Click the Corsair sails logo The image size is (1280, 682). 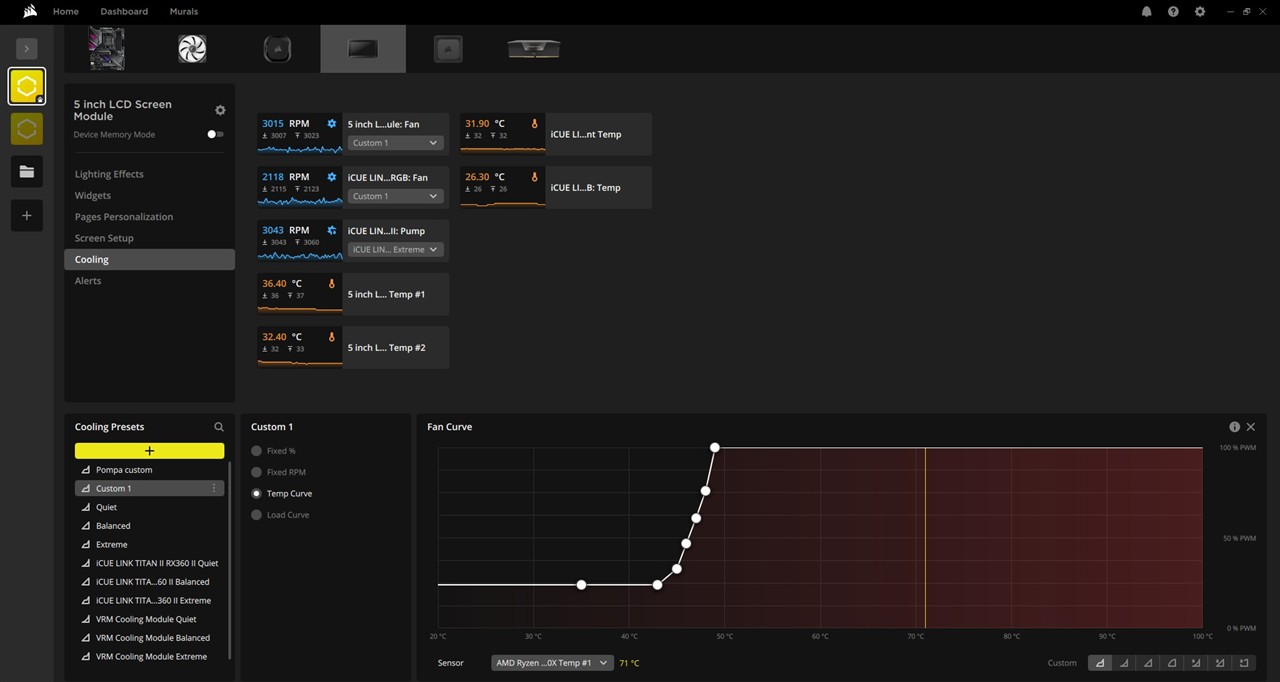[x=31, y=12]
